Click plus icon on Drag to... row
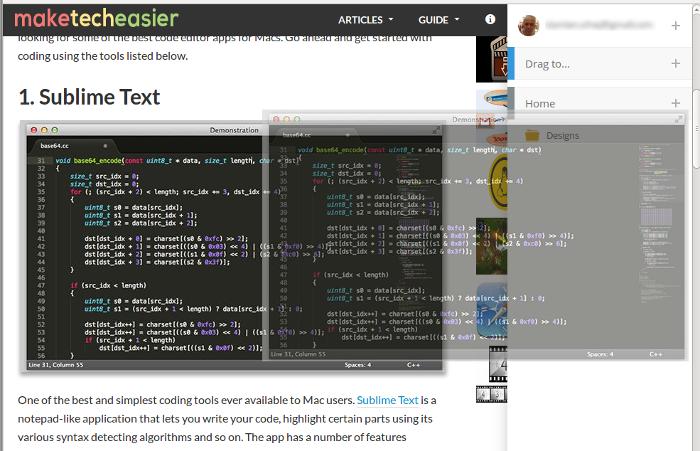 pos(675,63)
